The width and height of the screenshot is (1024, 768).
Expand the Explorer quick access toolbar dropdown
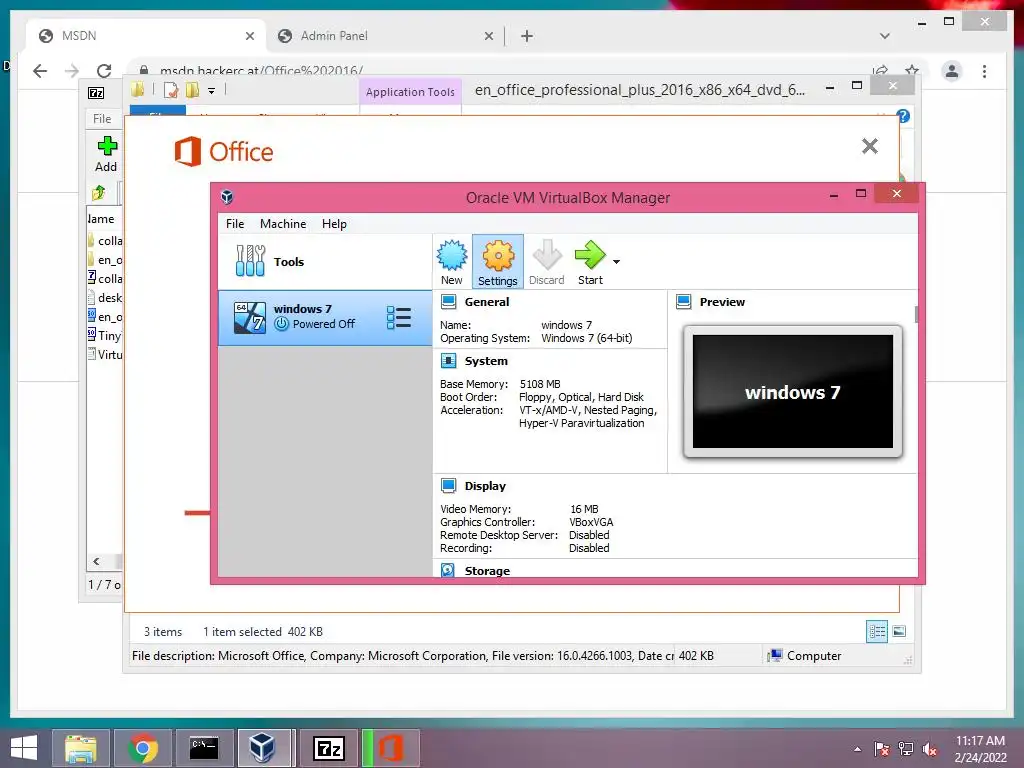[x=212, y=91]
